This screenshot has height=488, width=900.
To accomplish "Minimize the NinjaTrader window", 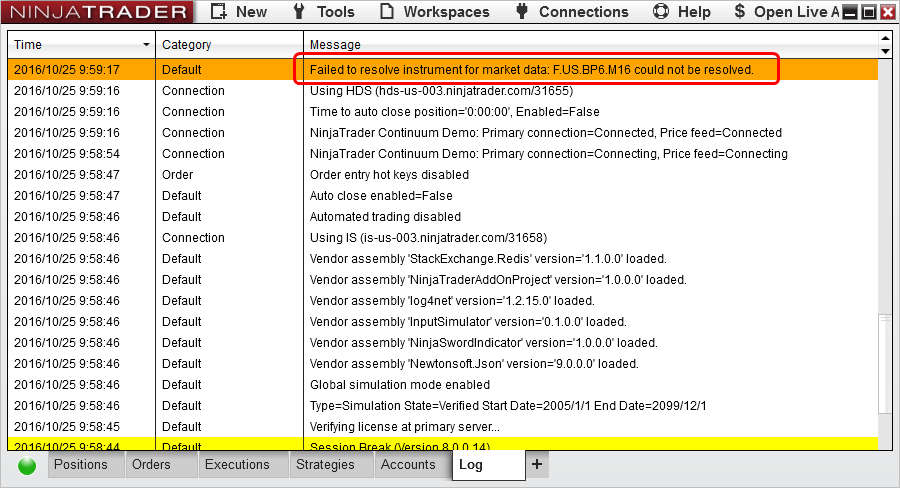I will coord(851,12).
